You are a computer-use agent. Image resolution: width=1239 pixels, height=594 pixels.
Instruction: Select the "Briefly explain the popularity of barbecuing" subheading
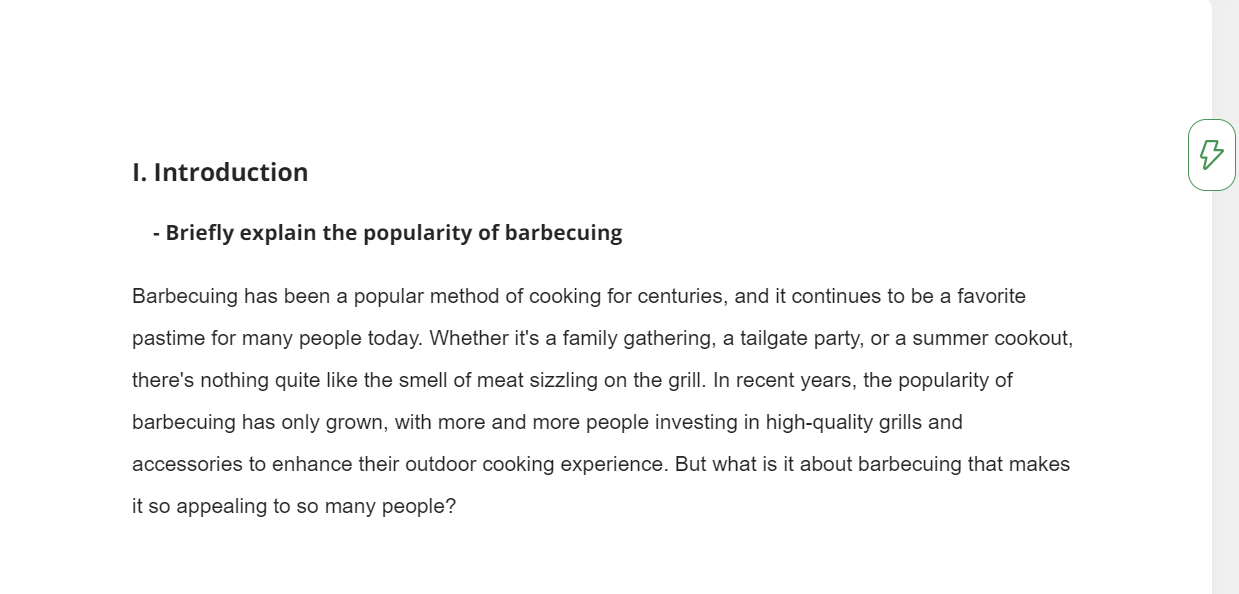(387, 233)
